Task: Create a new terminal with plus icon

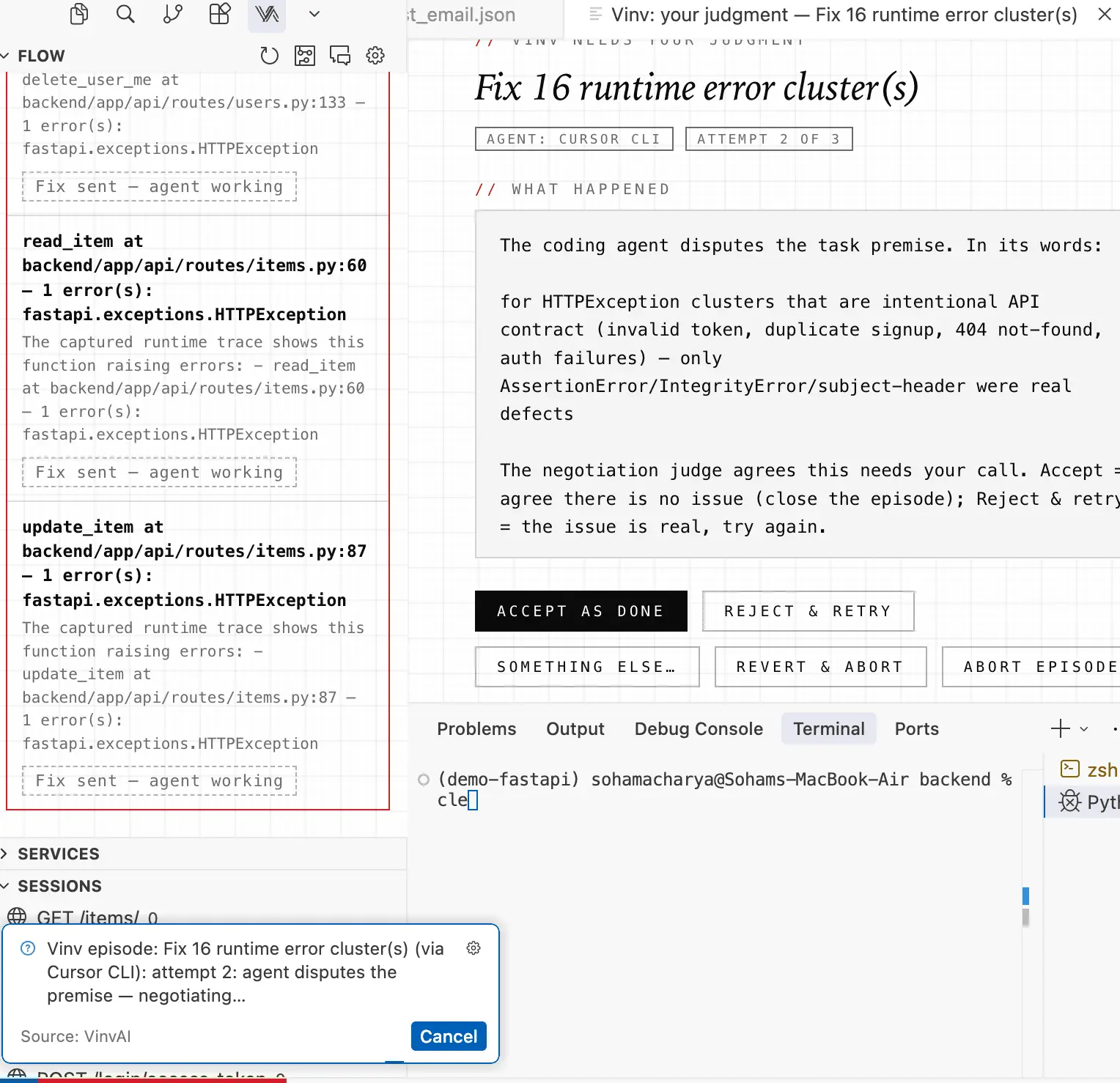Action: [1060, 728]
